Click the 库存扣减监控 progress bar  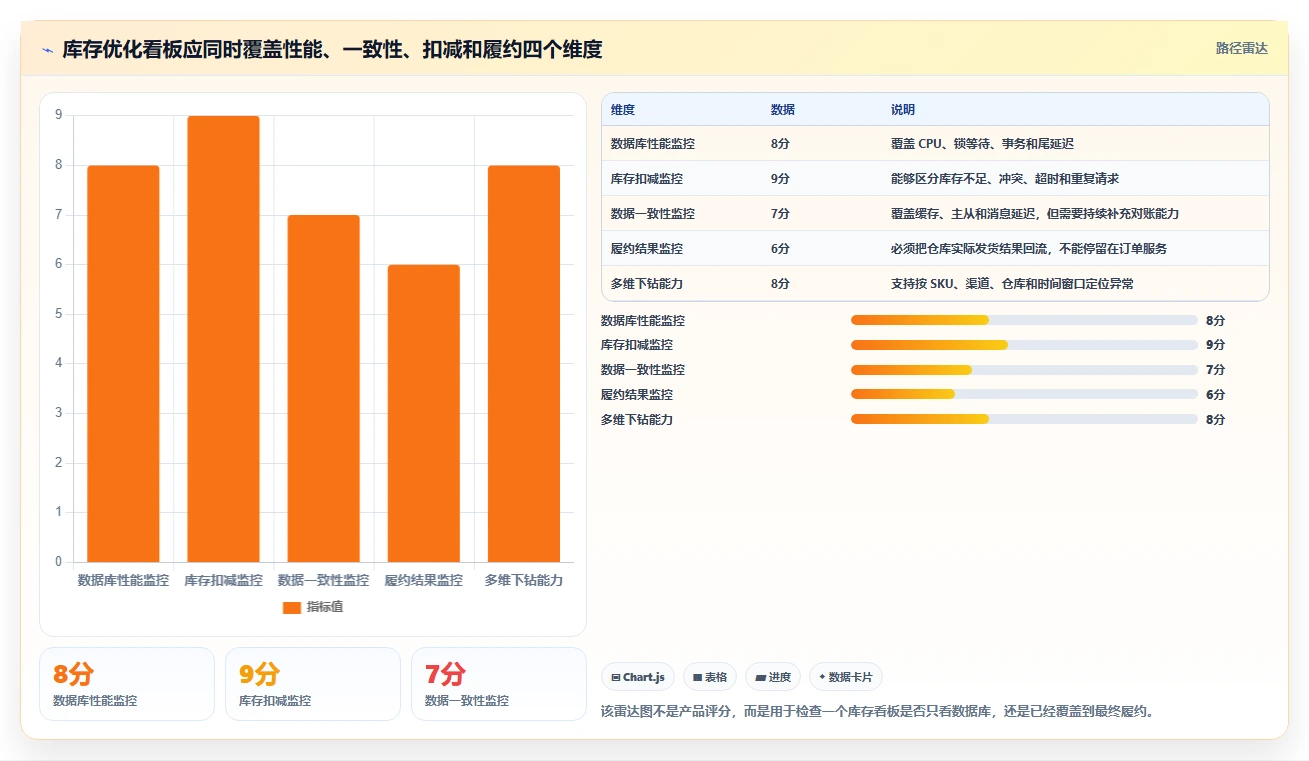click(x=1024, y=345)
